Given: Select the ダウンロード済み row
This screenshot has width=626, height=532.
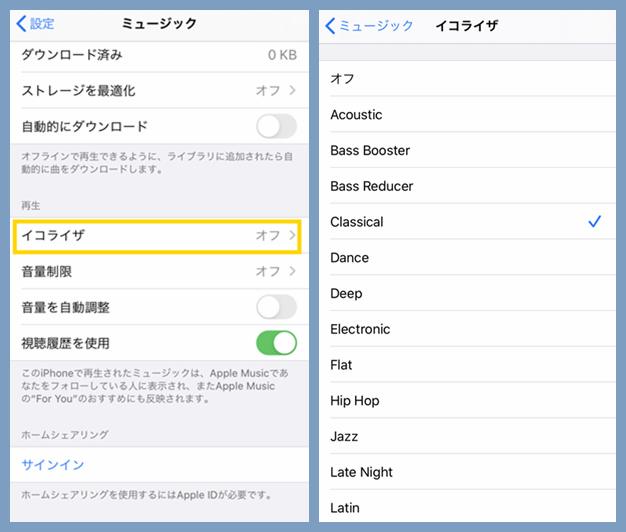Looking at the screenshot, I should (159, 55).
